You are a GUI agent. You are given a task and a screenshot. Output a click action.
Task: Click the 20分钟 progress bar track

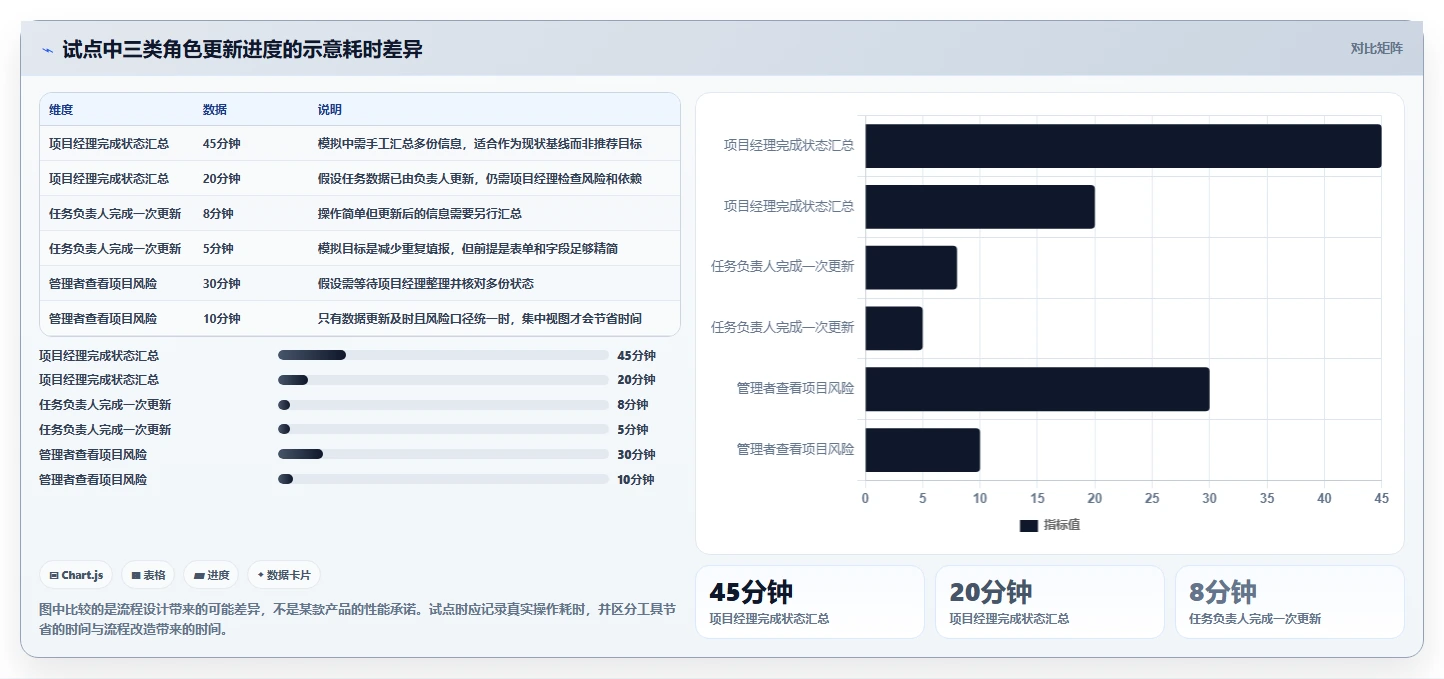pos(443,380)
